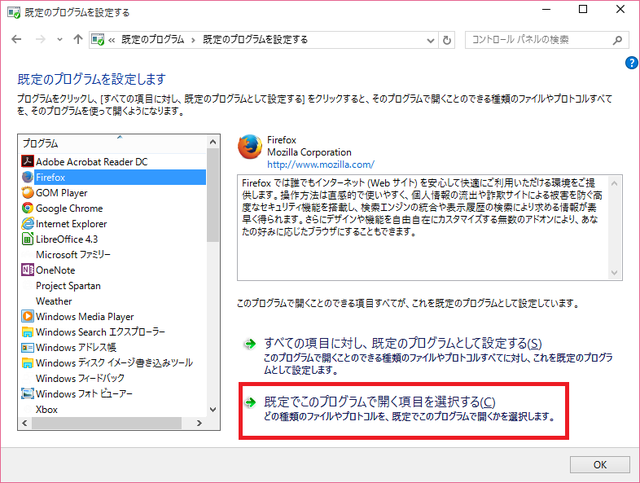Select Project Spartan in the list
The height and width of the screenshot is (483, 640).
click(x=68, y=286)
